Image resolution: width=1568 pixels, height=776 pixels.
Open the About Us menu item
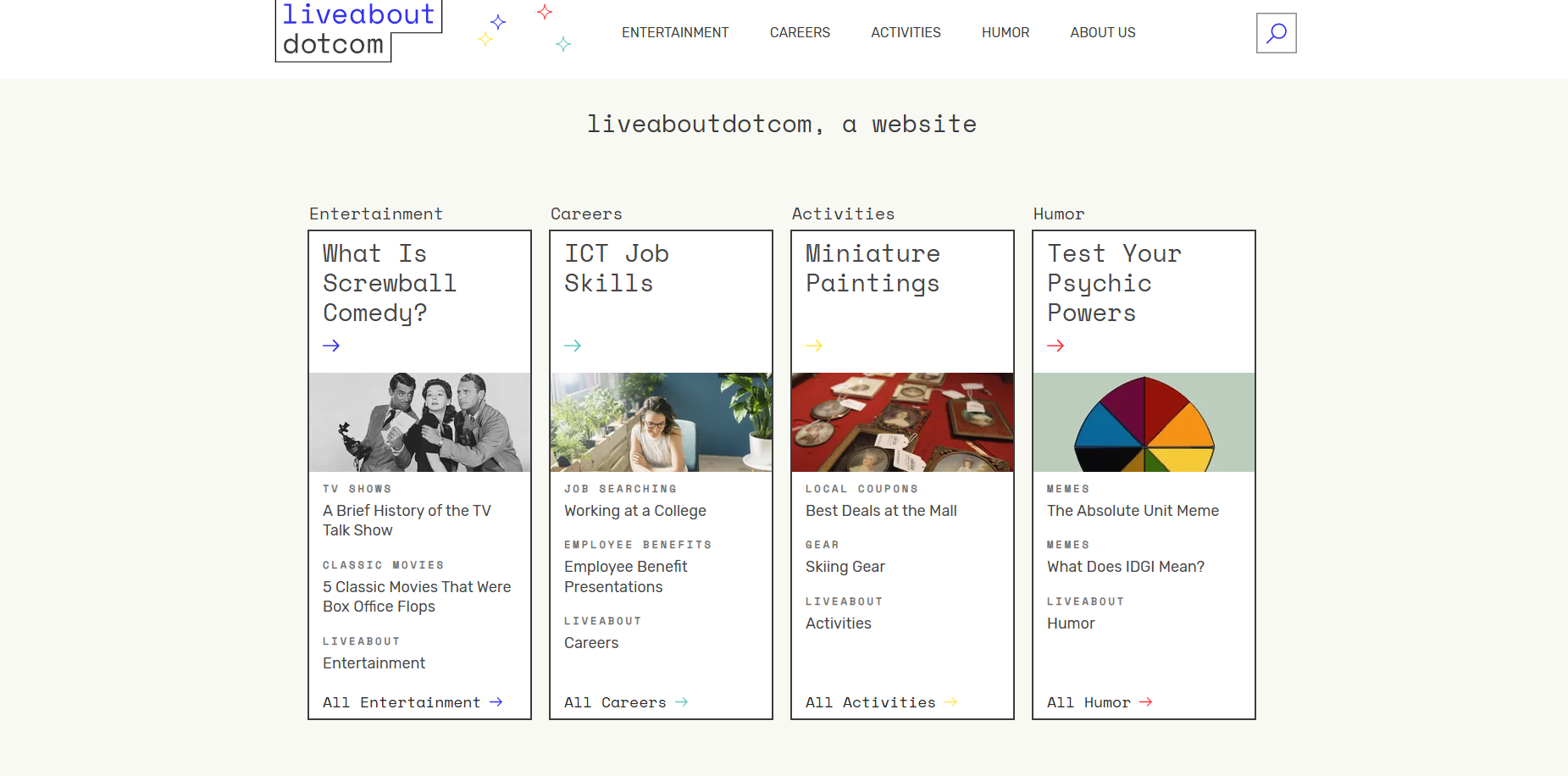pyautogui.click(x=1103, y=32)
